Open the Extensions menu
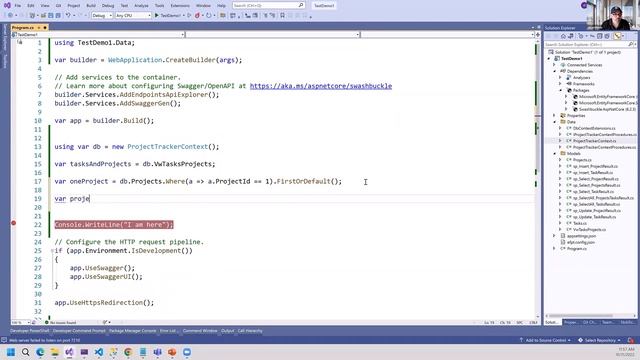Image resolution: width=640 pixels, height=360 pixels. click(180, 6)
